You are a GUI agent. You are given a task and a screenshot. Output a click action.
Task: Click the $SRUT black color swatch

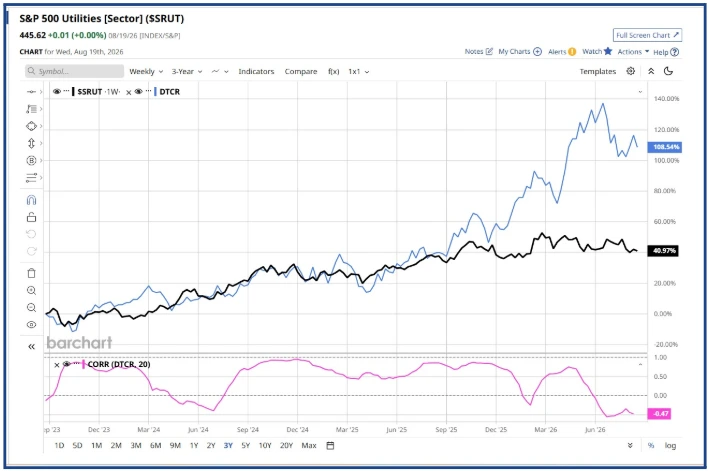tap(73, 92)
